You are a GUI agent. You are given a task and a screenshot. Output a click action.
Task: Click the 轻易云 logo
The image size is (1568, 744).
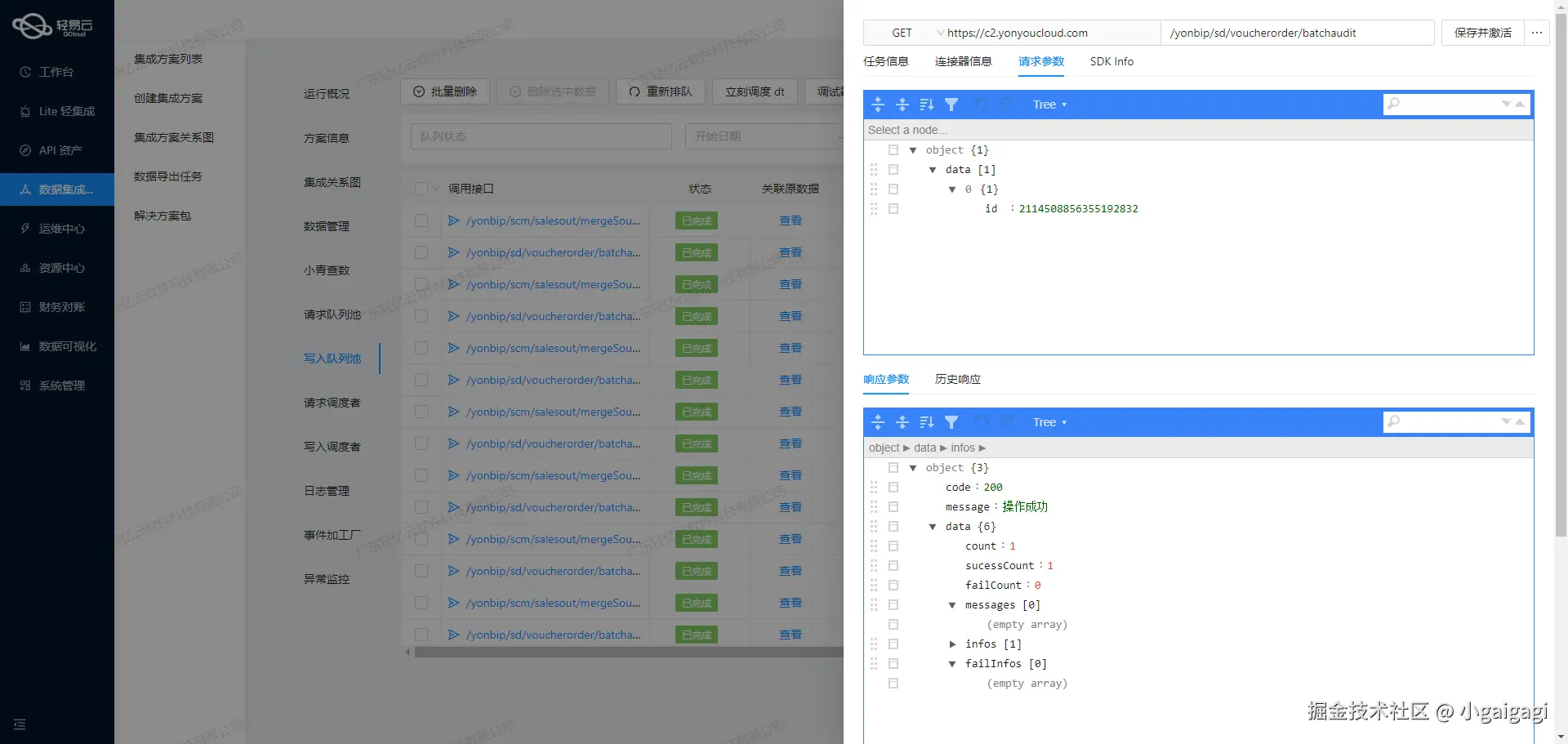52,26
